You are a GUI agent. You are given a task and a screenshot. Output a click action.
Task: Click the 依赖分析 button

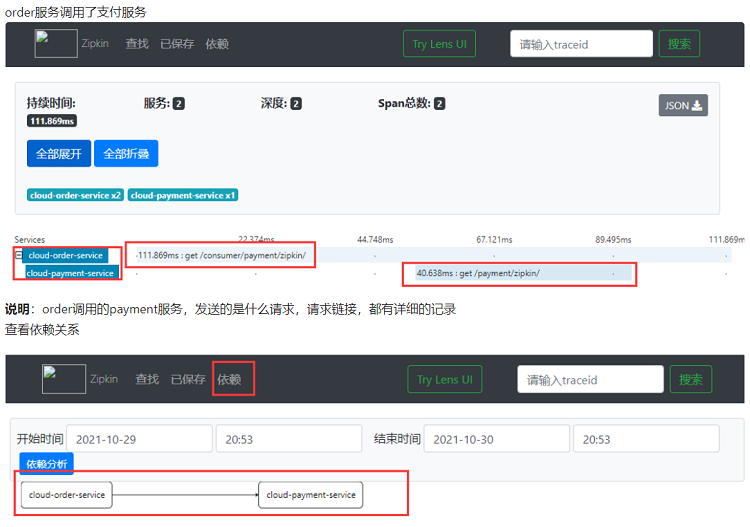pos(46,463)
